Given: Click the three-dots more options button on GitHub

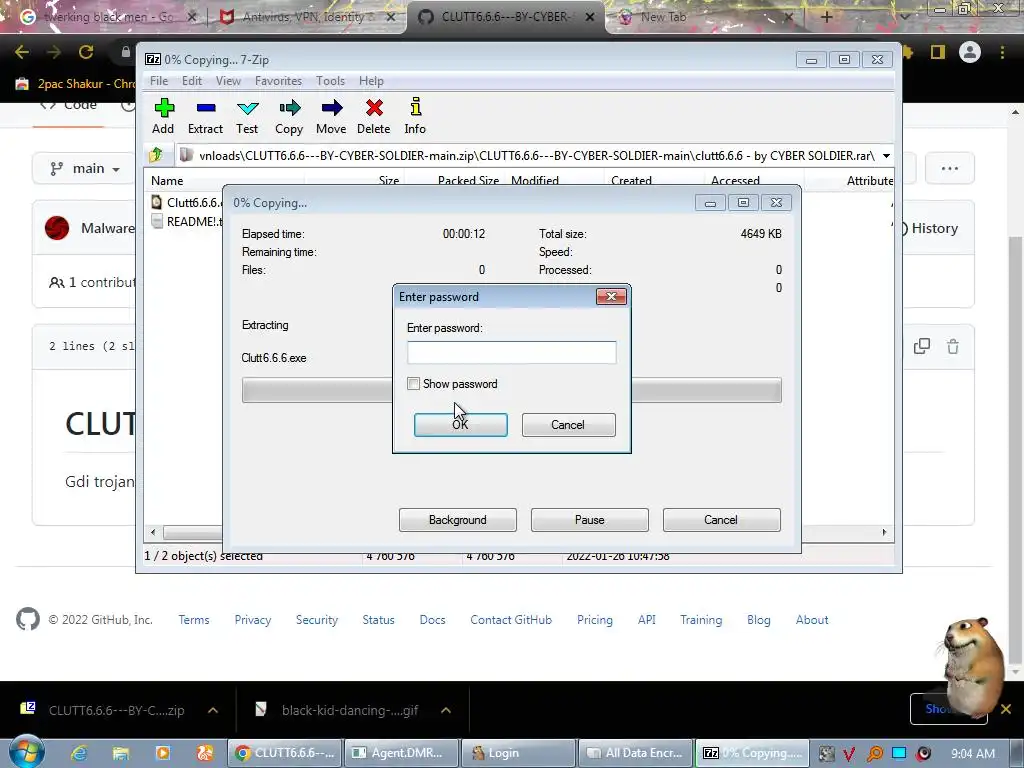Looking at the screenshot, I should [x=950, y=168].
